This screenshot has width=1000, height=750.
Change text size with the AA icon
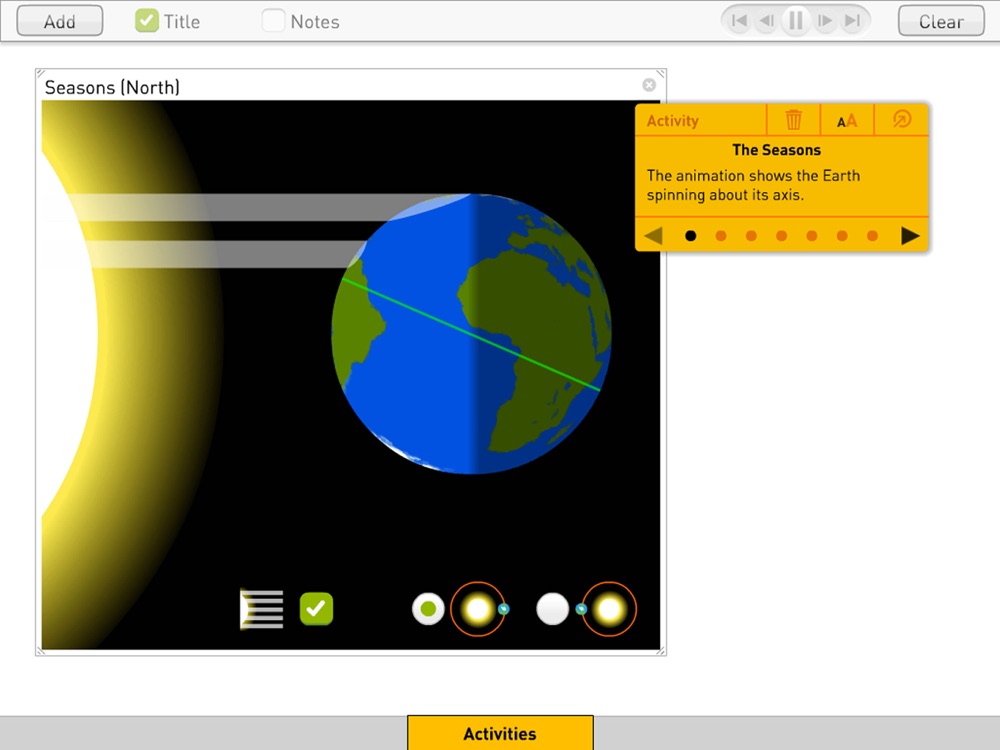[x=847, y=121]
